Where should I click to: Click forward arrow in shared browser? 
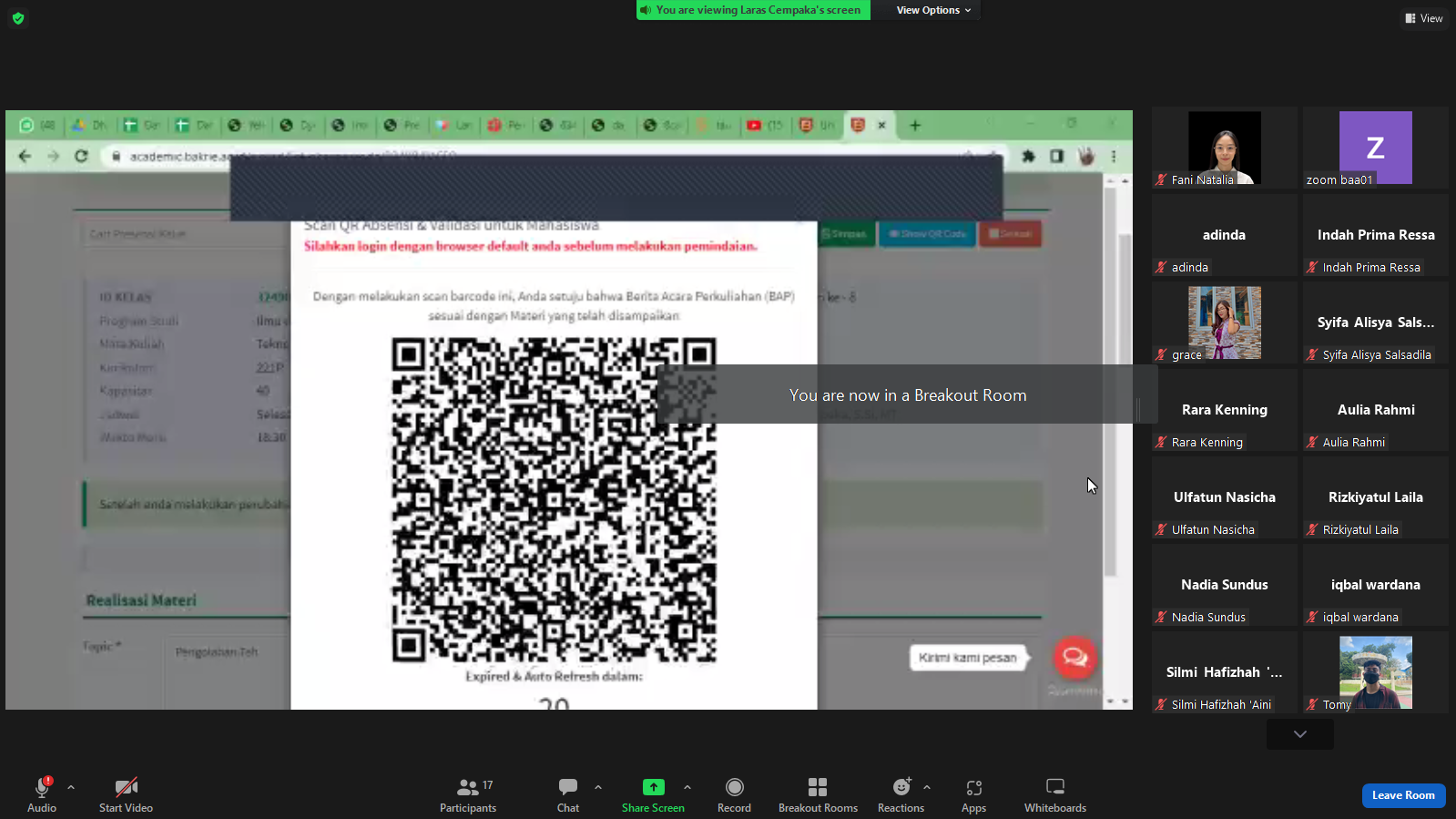[53, 156]
